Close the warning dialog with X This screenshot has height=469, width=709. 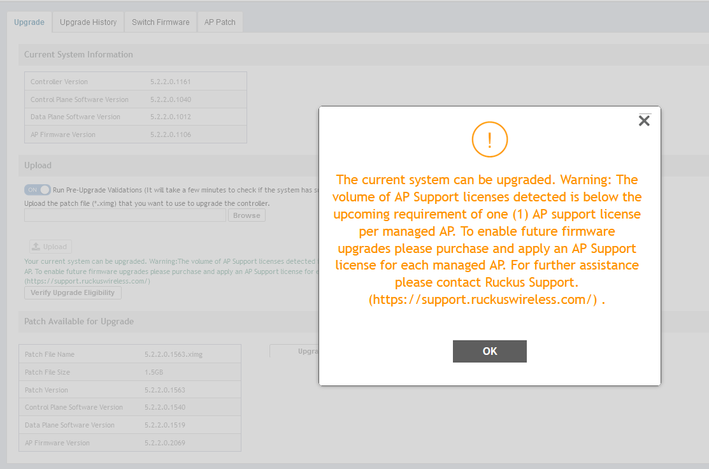point(644,121)
